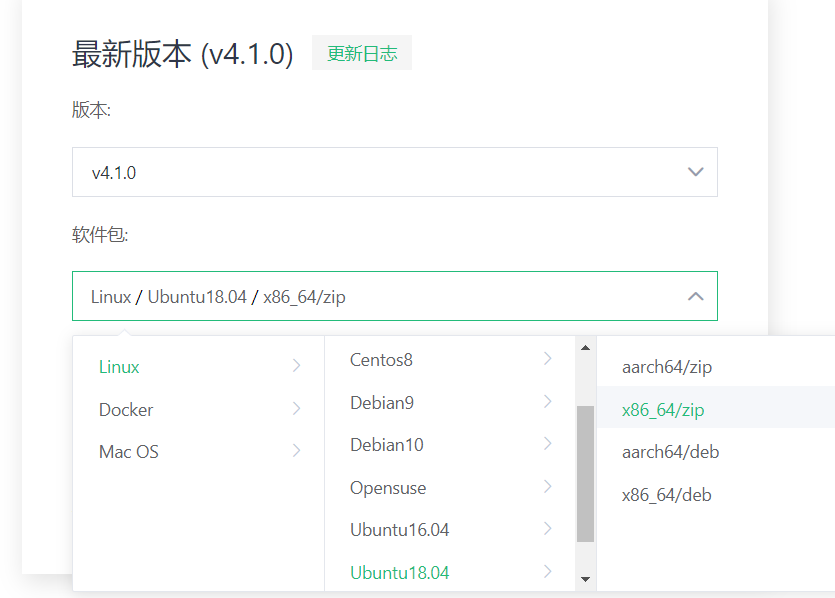This screenshot has width=835, height=598.
Task: Expand the Debian9 row arrow
Action: (547, 401)
